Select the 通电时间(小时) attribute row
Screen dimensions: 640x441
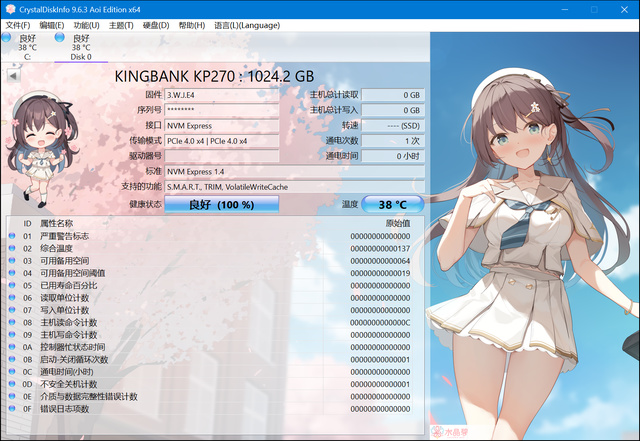[209, 372]
